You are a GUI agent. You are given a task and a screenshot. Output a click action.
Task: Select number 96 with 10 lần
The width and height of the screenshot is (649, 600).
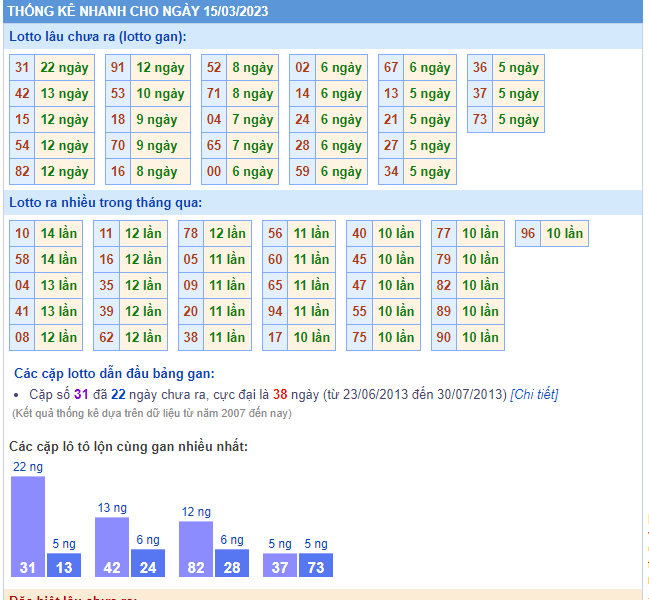(528, 234)
